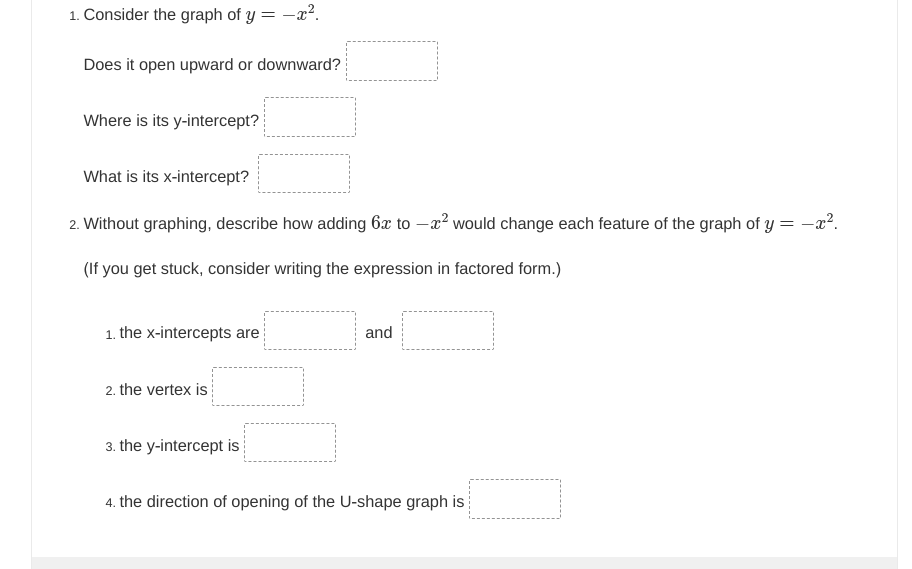Click the "If you get stuck" hint text
Image resolution: width=912 pixels, height=569 pixels.
coord(322,269)
